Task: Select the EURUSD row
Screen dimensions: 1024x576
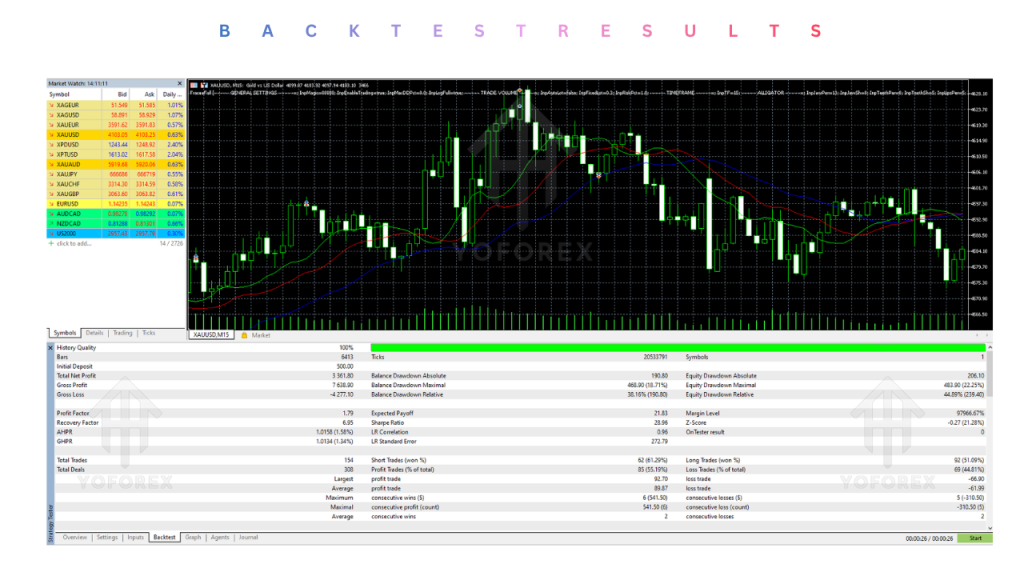Action: click(116, 204)
